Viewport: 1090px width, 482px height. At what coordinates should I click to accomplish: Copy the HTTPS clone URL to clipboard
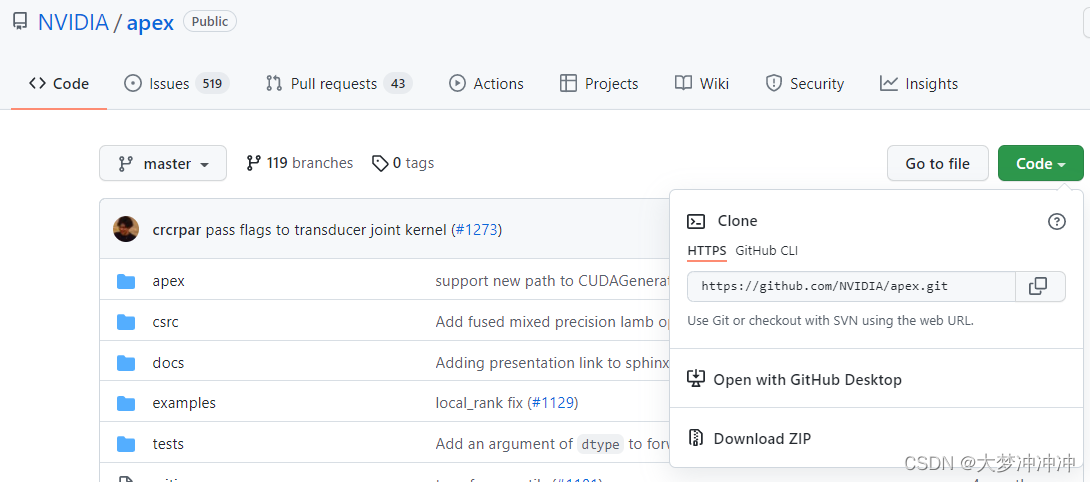click(1038, 286)
